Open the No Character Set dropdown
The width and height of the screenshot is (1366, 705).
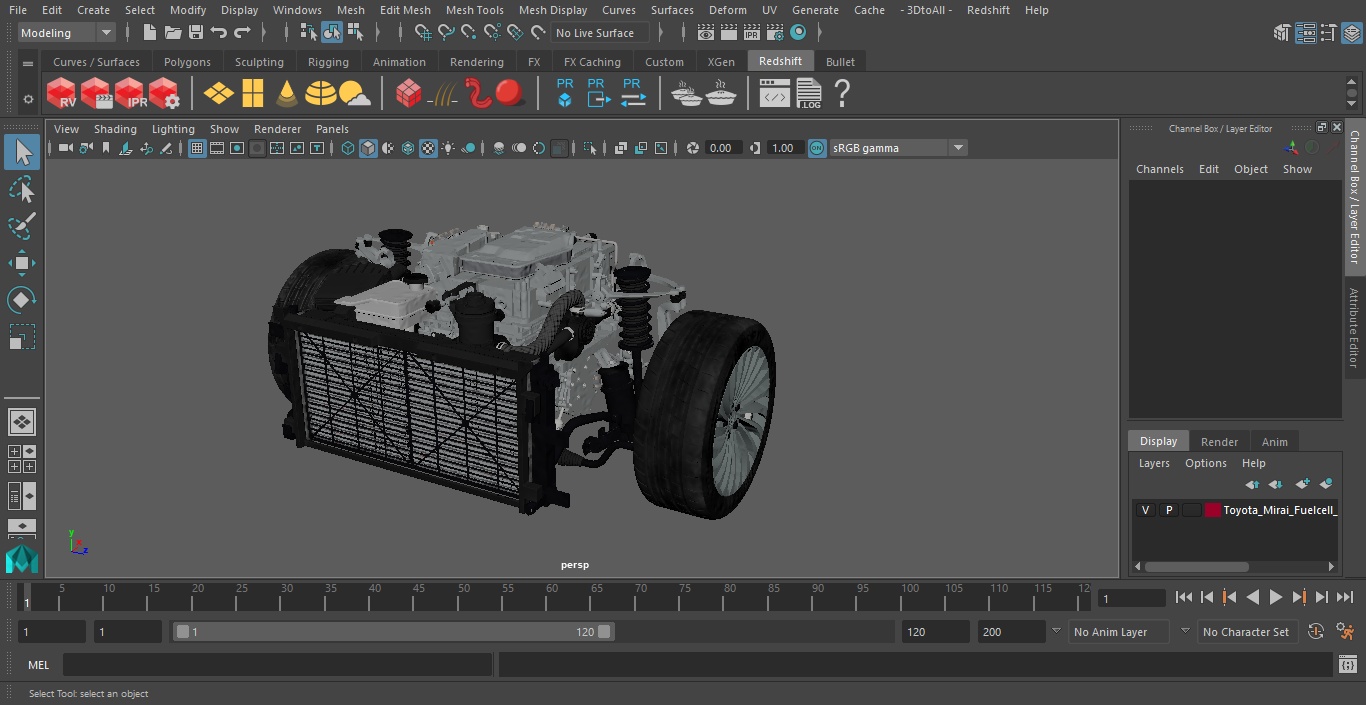pos(1246,632)
